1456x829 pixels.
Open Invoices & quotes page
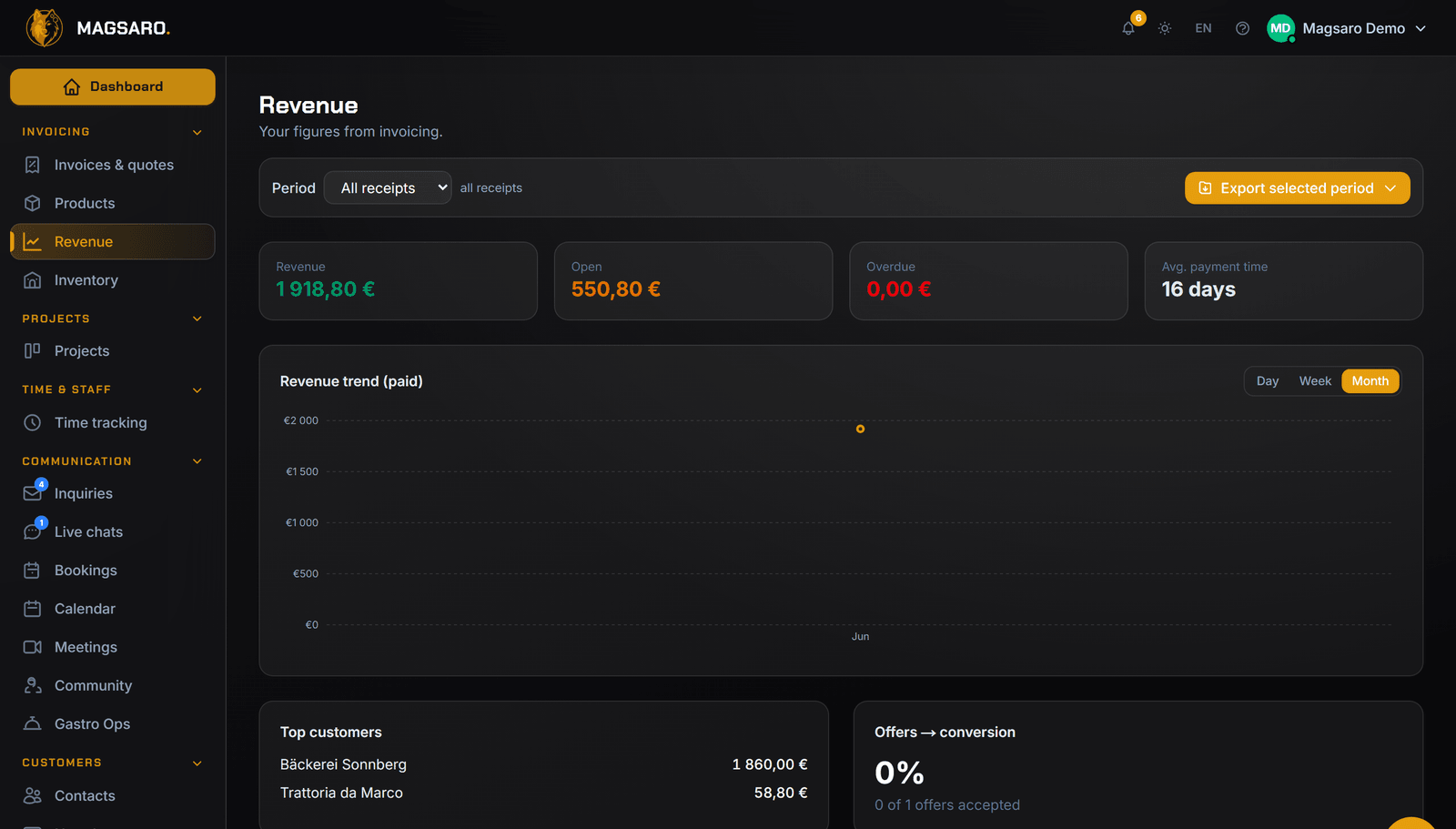pos(113,165)
